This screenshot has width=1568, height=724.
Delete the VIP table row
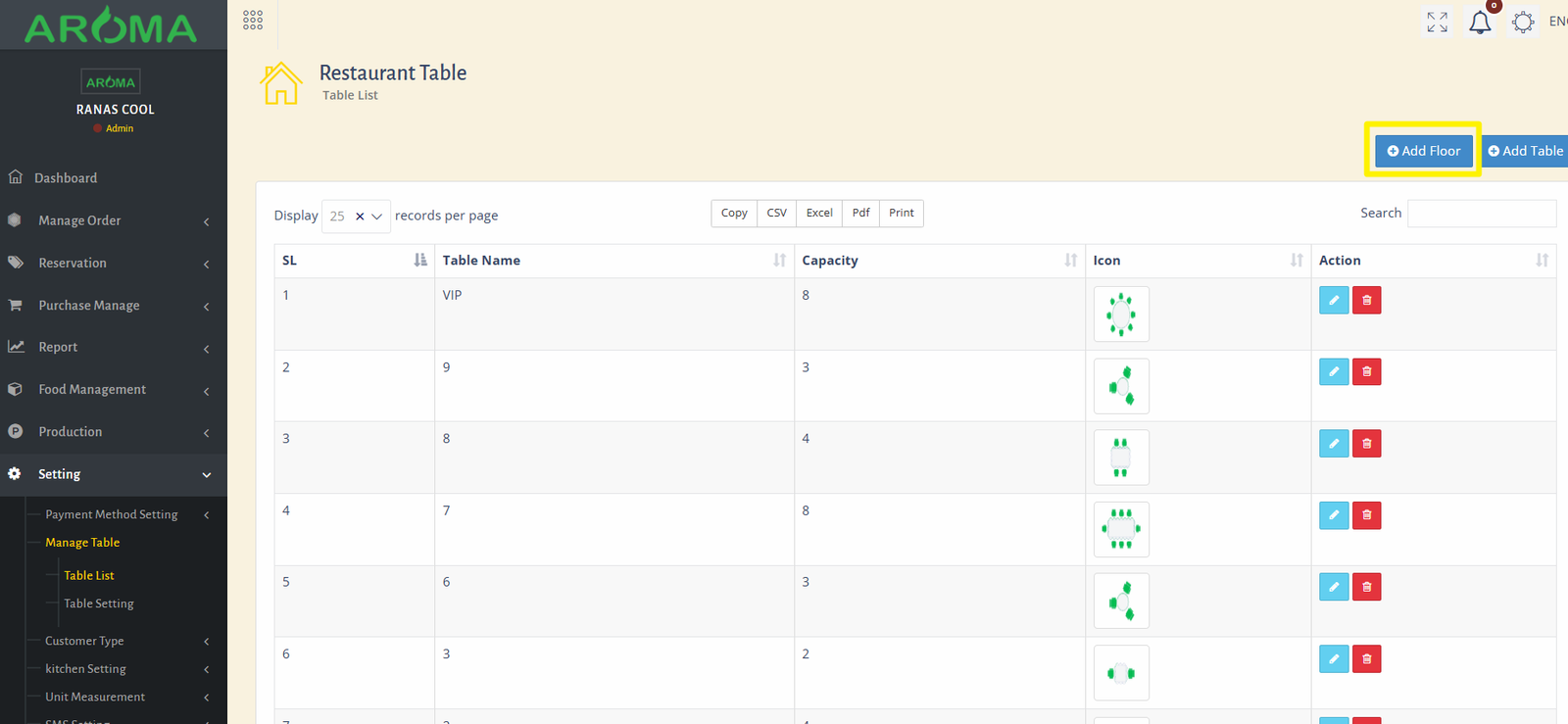(1366, 301)
